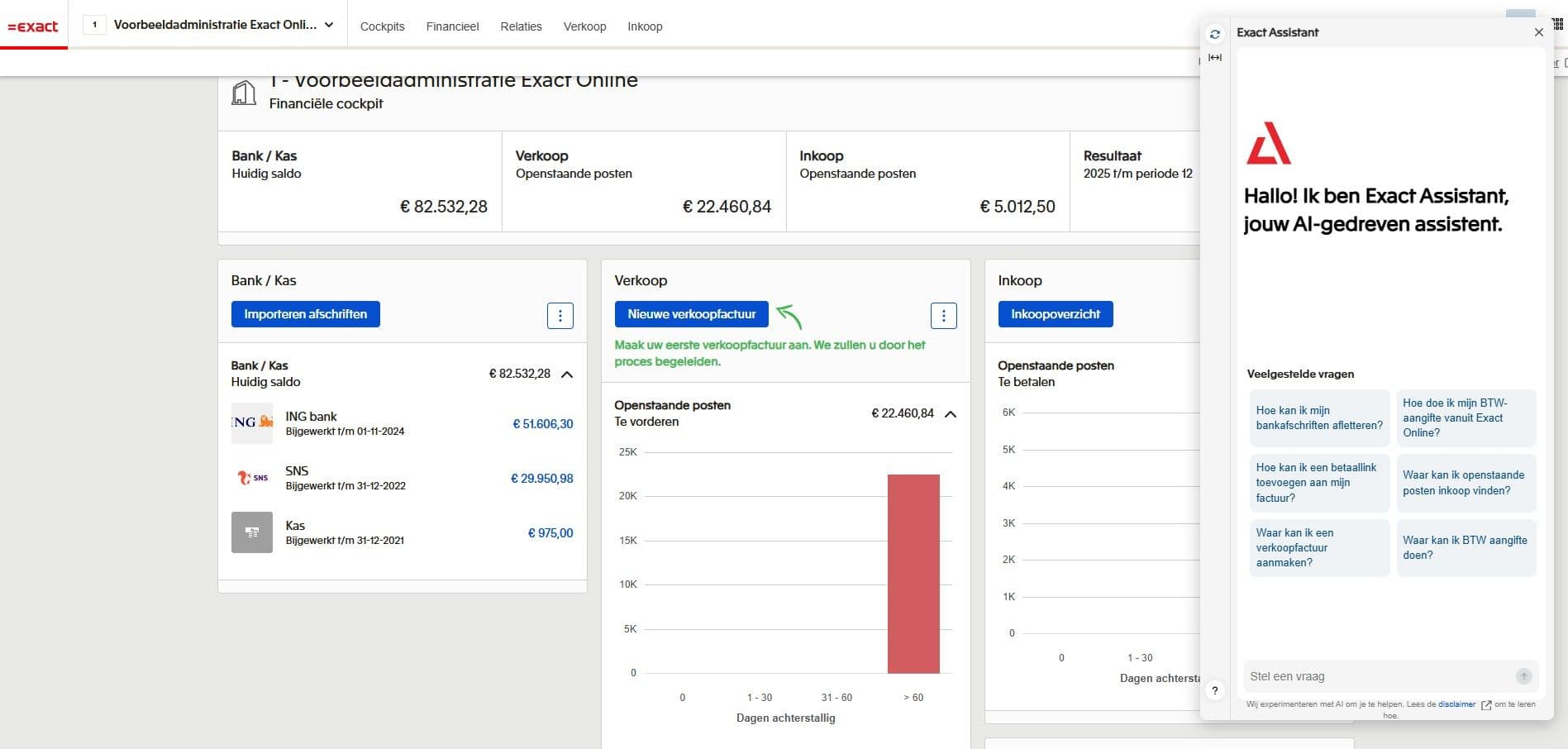
Task: Click the 'Veelgestelde vragen' heading
Action: click(x=1300, y=374)
